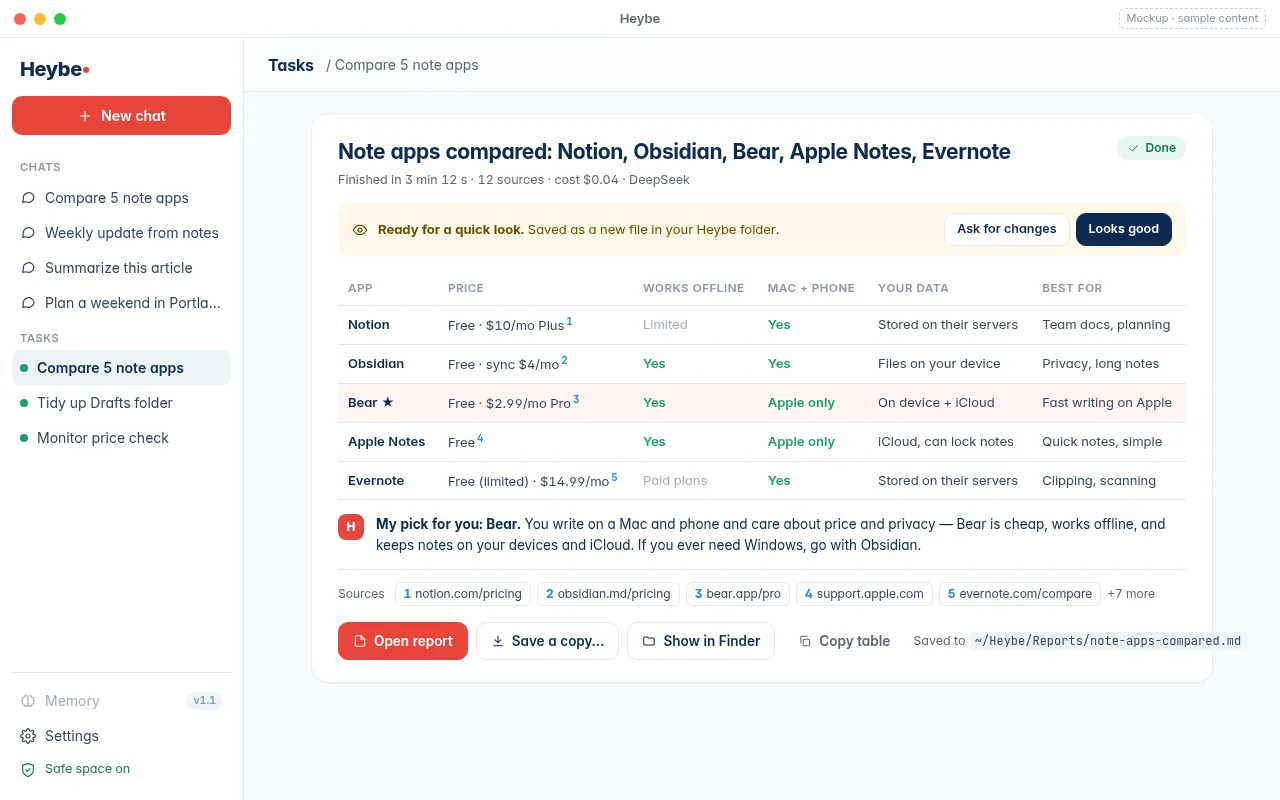Screen dimensions: 1280x800
Task: Click the document icon on Open report
Action: pyautogui.click(x=360, y=641)
